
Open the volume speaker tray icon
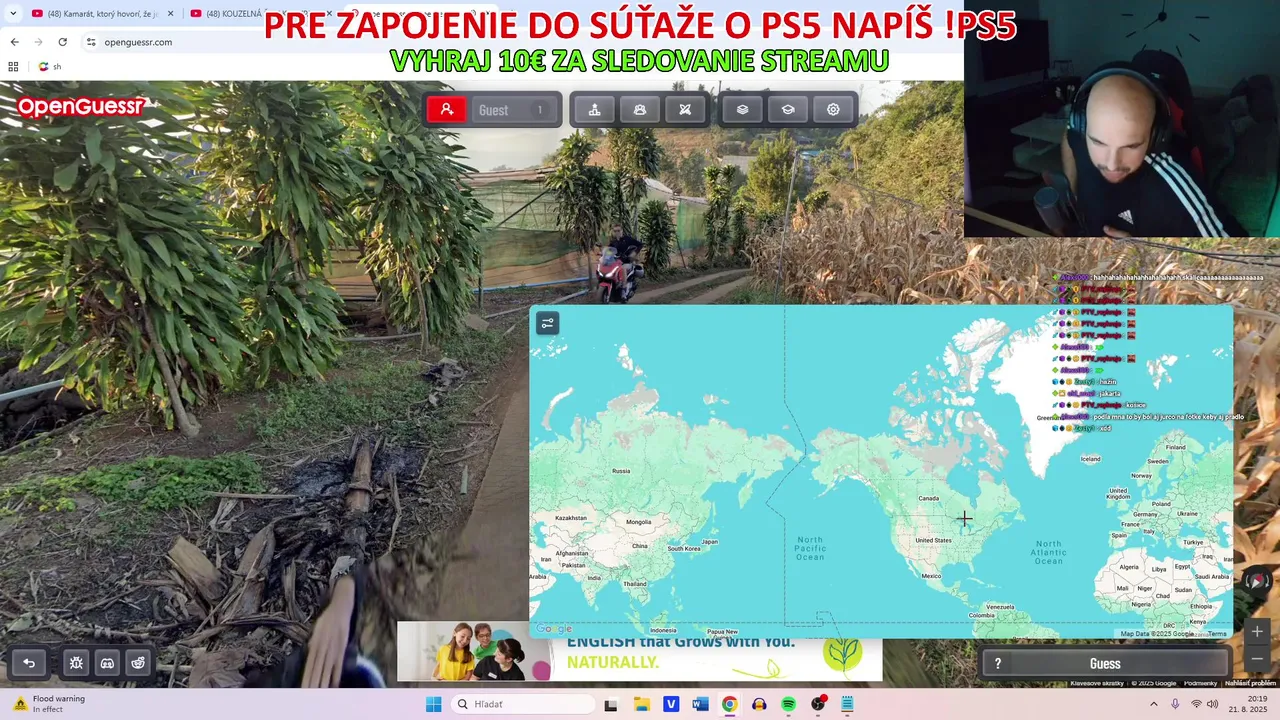click(x=1213, y=704)
